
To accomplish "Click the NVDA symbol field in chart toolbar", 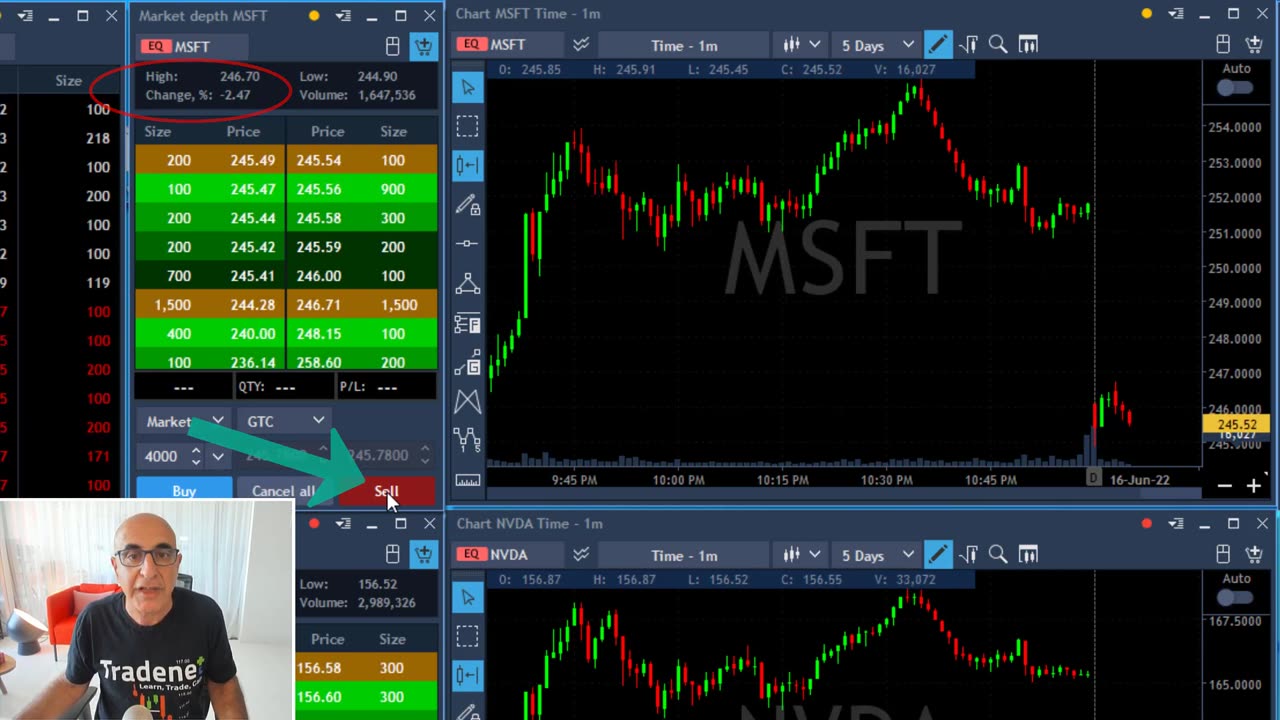I will coord(508,554).
